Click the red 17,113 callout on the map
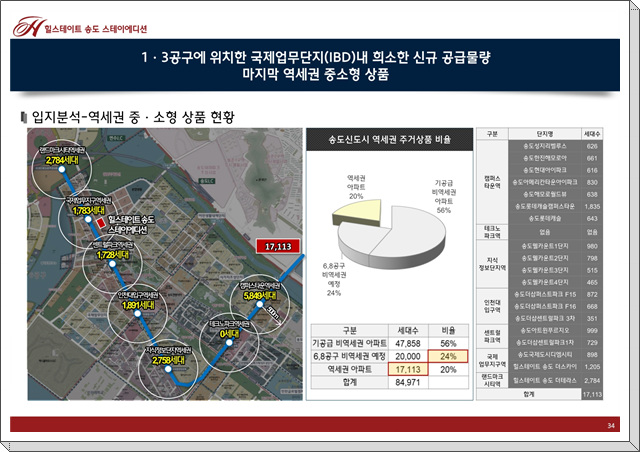This screenshot has width=640, height=452. 278,246
